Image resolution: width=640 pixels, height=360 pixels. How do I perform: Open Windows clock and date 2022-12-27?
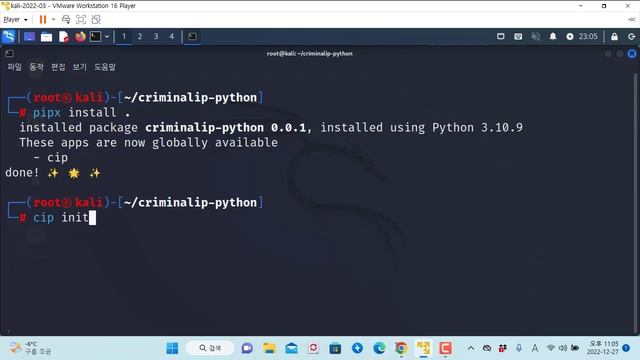604,348
